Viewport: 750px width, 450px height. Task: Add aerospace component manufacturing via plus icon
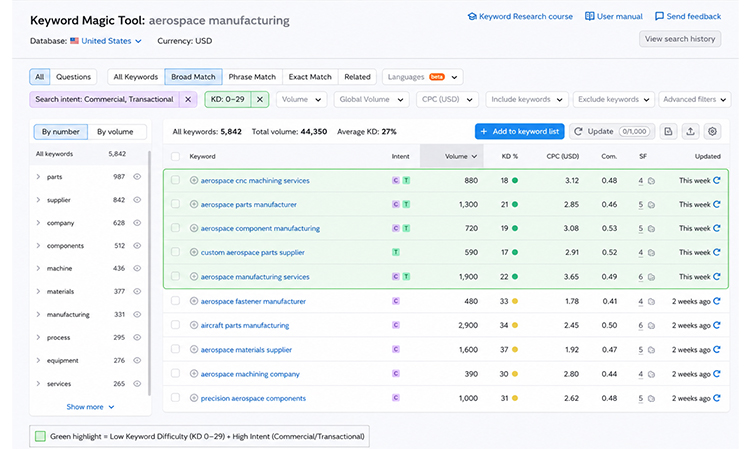194,228
